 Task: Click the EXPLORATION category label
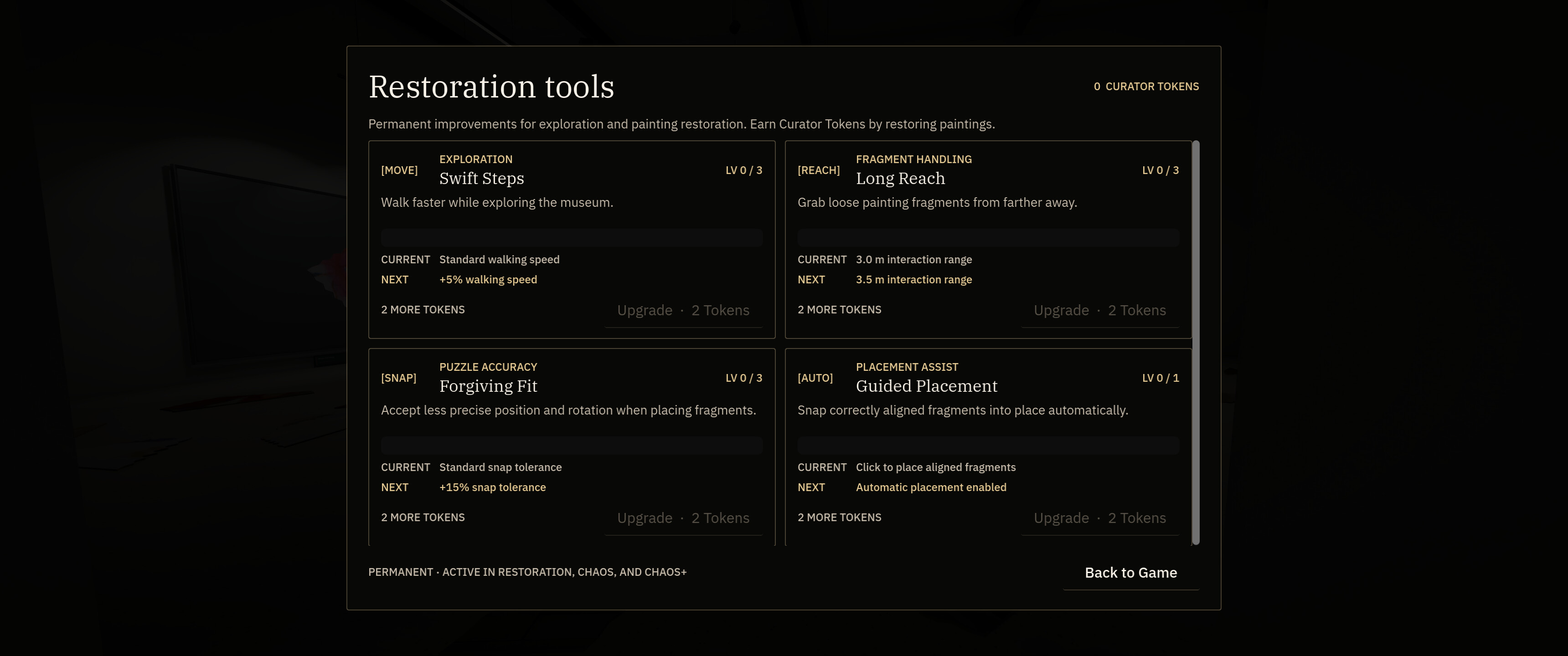[x=476, y=159]
